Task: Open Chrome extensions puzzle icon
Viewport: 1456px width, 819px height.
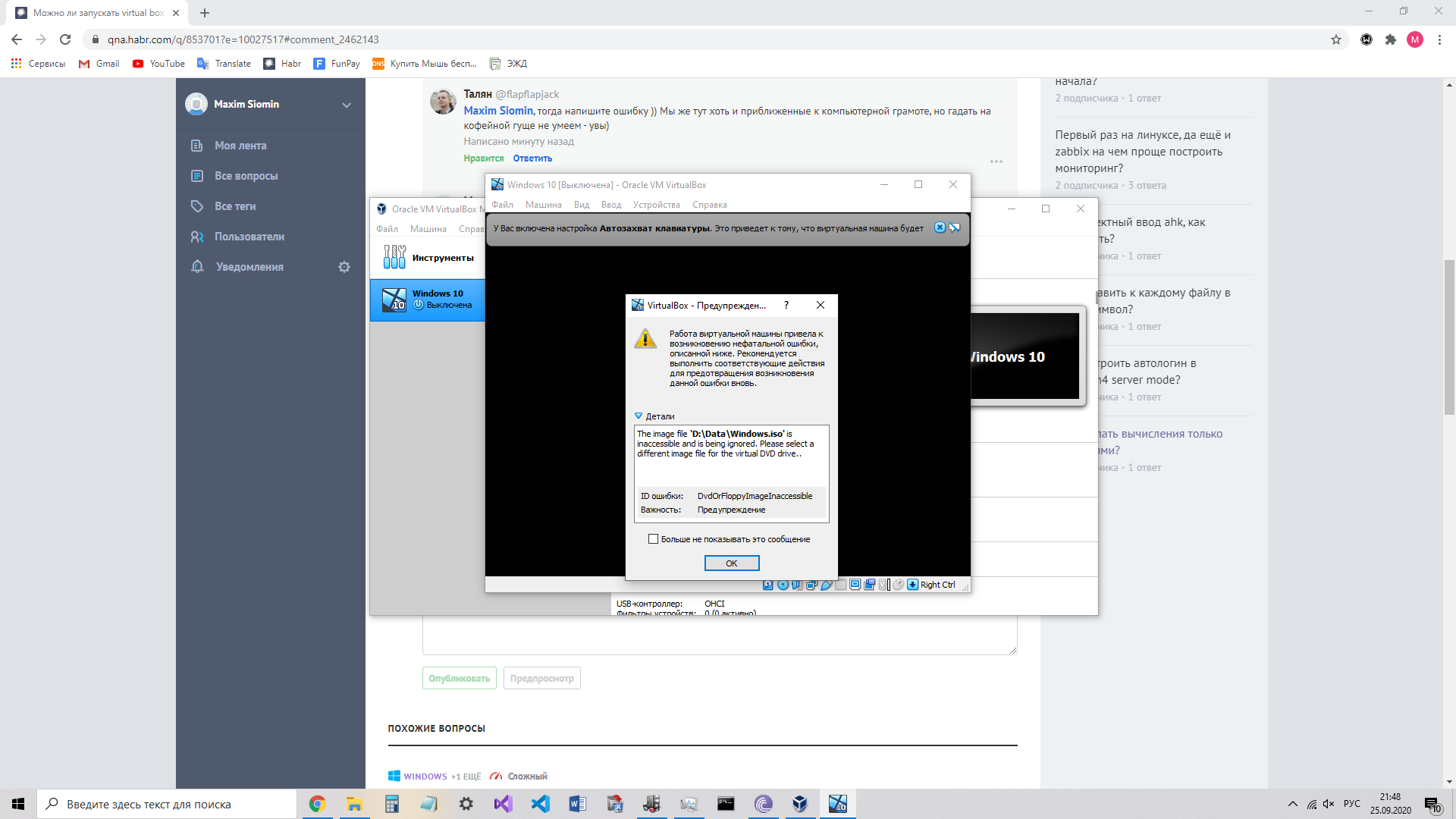Action: coord(1391,39)
